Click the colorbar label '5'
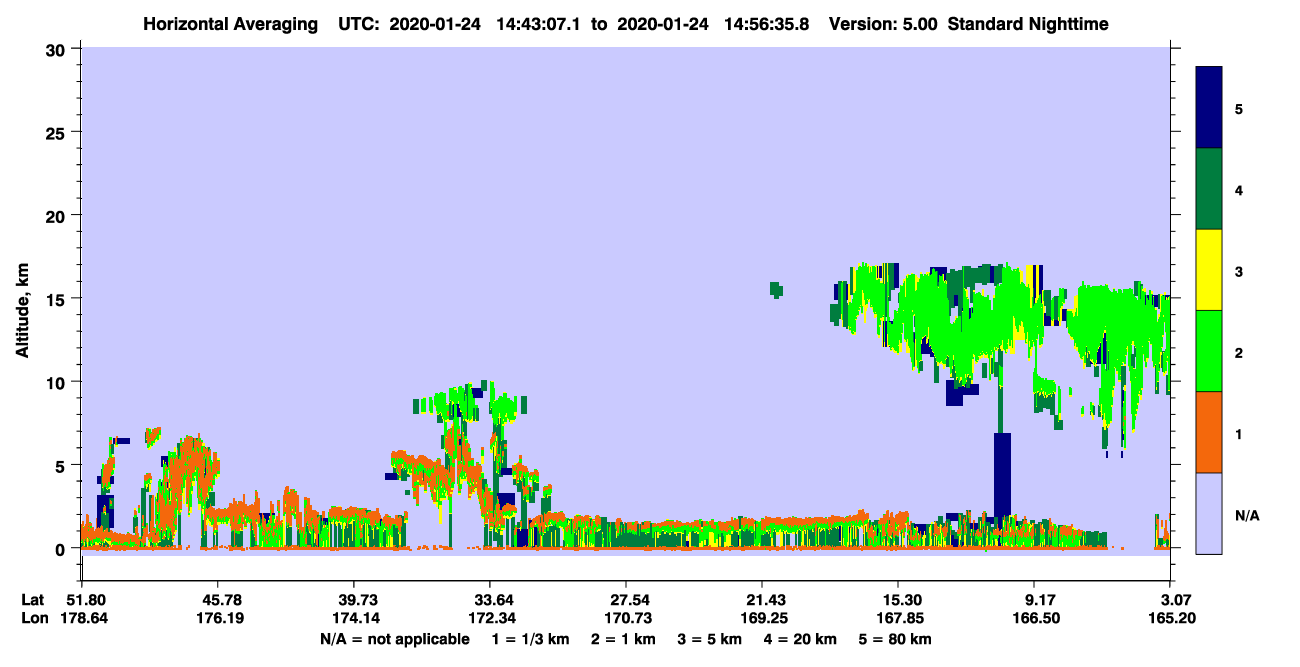Image resolution: width=1300 pixels, height=667 pixels. pos(1239,108)
